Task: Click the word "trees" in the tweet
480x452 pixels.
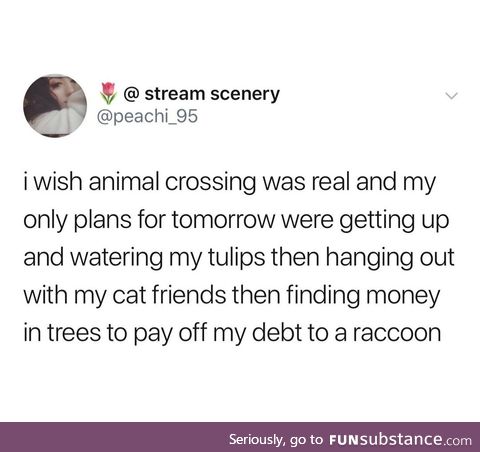Action: (74, 333)
